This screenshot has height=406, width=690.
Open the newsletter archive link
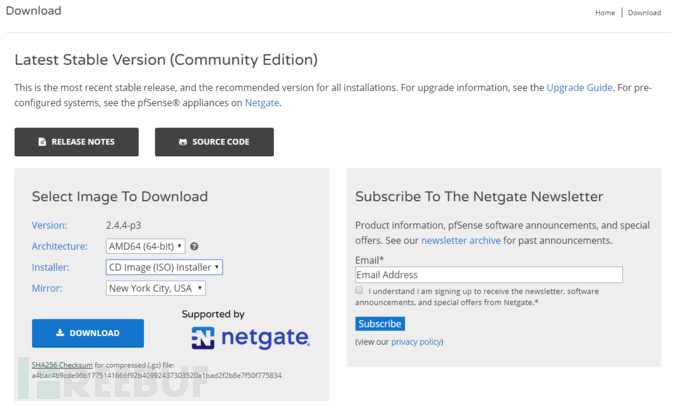point(460,241)
